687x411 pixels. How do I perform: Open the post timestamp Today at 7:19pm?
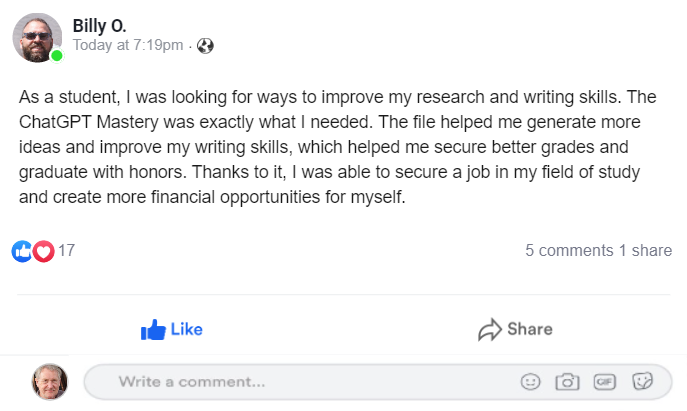click(128, 45)
